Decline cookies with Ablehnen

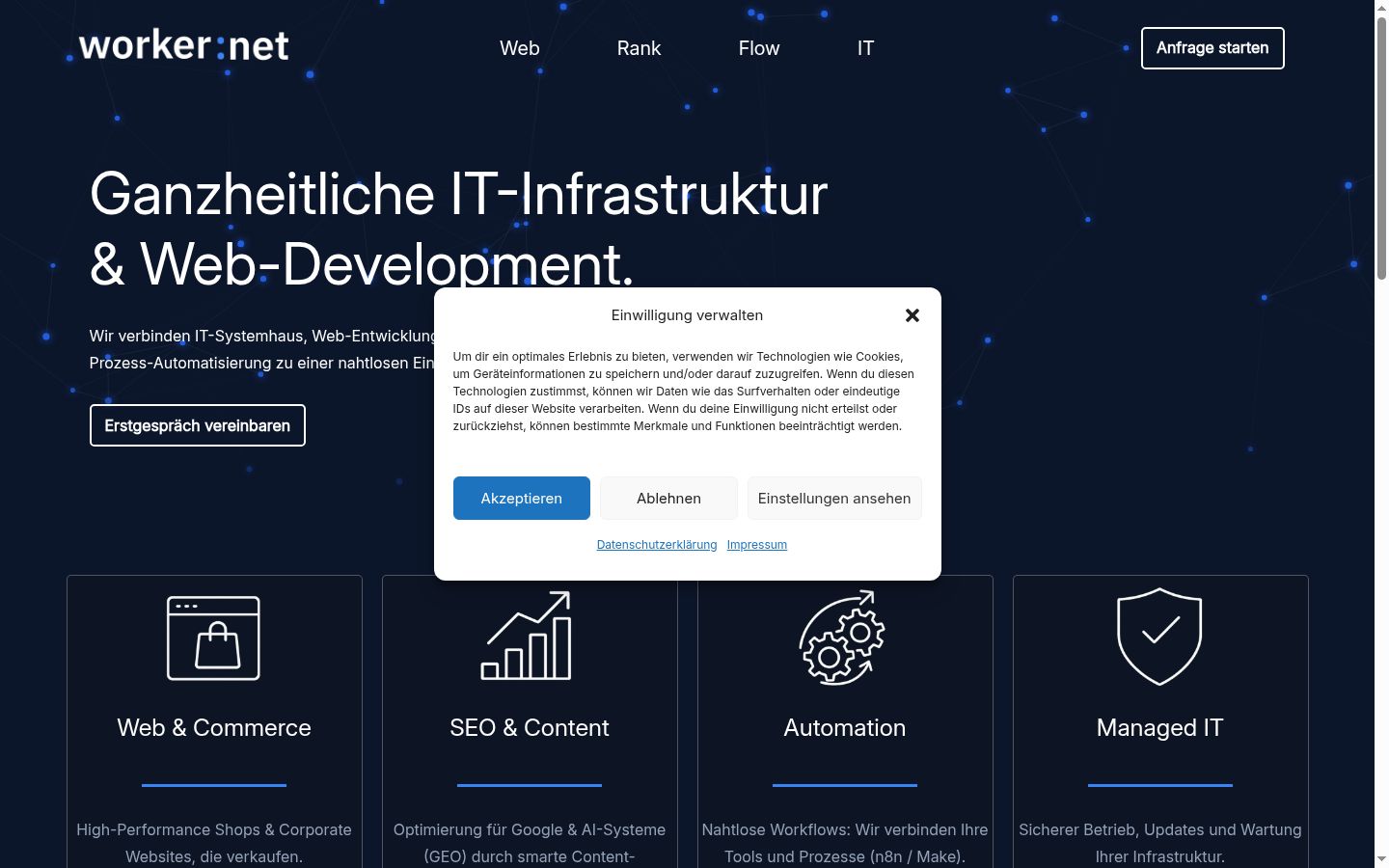pyautogui.click(x=668, y=499)
